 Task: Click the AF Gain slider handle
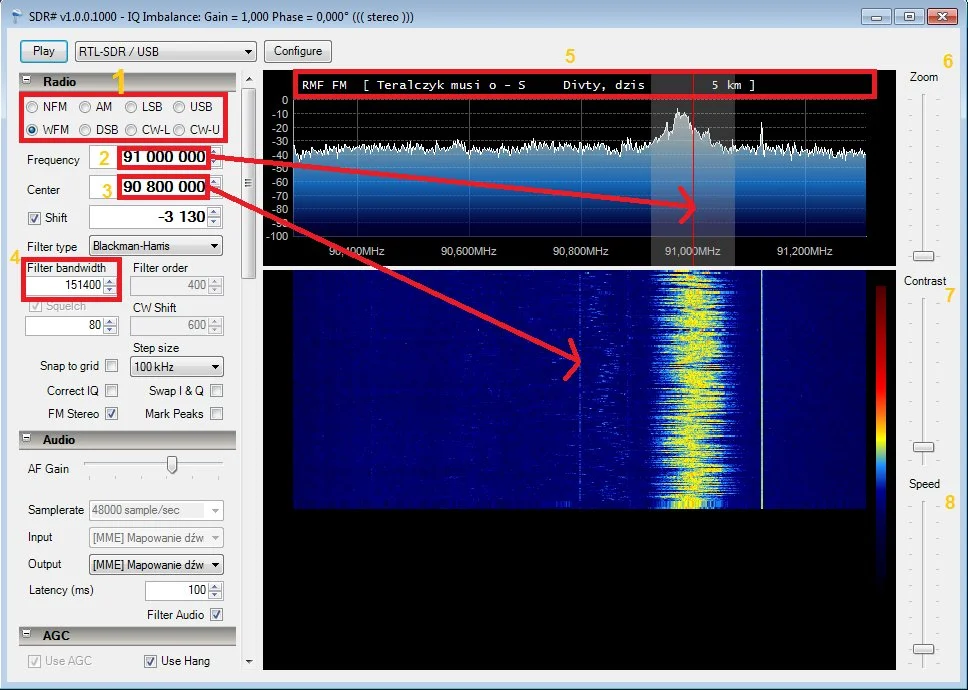pyautogui.click(x=172, y=465)
